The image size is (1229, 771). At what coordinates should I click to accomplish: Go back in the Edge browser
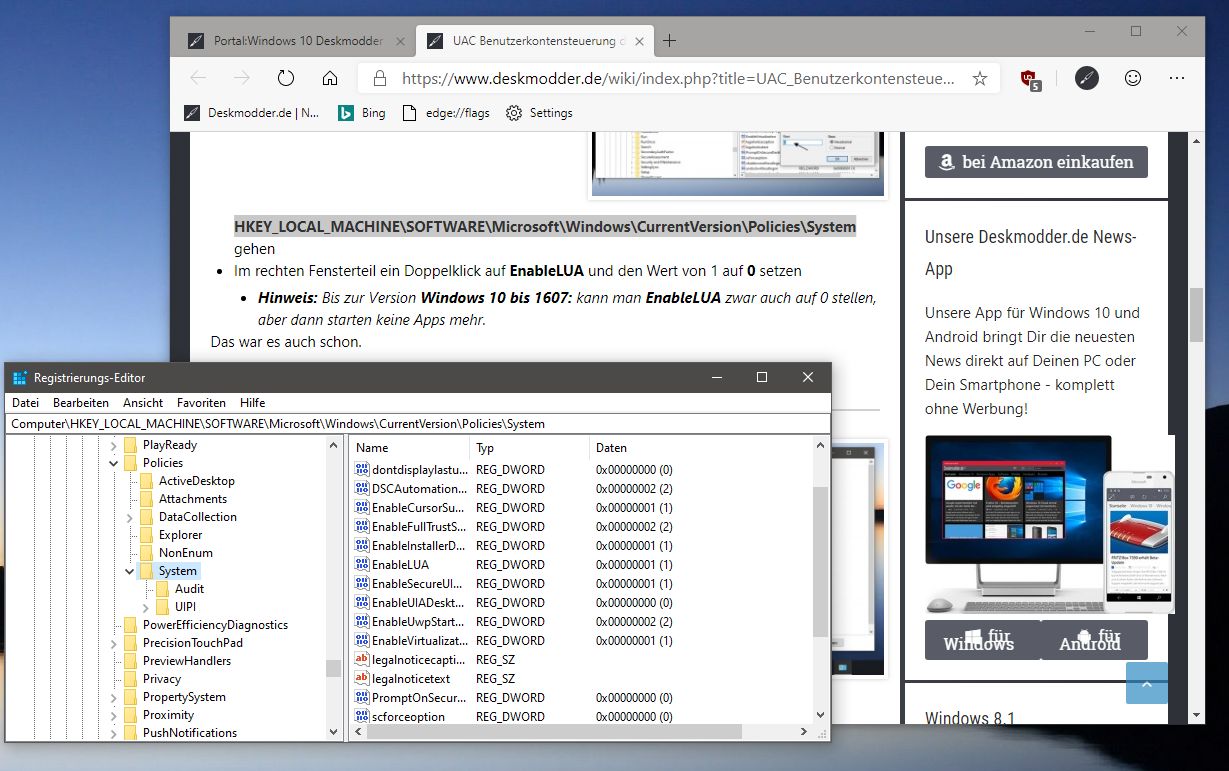(198, 78)
